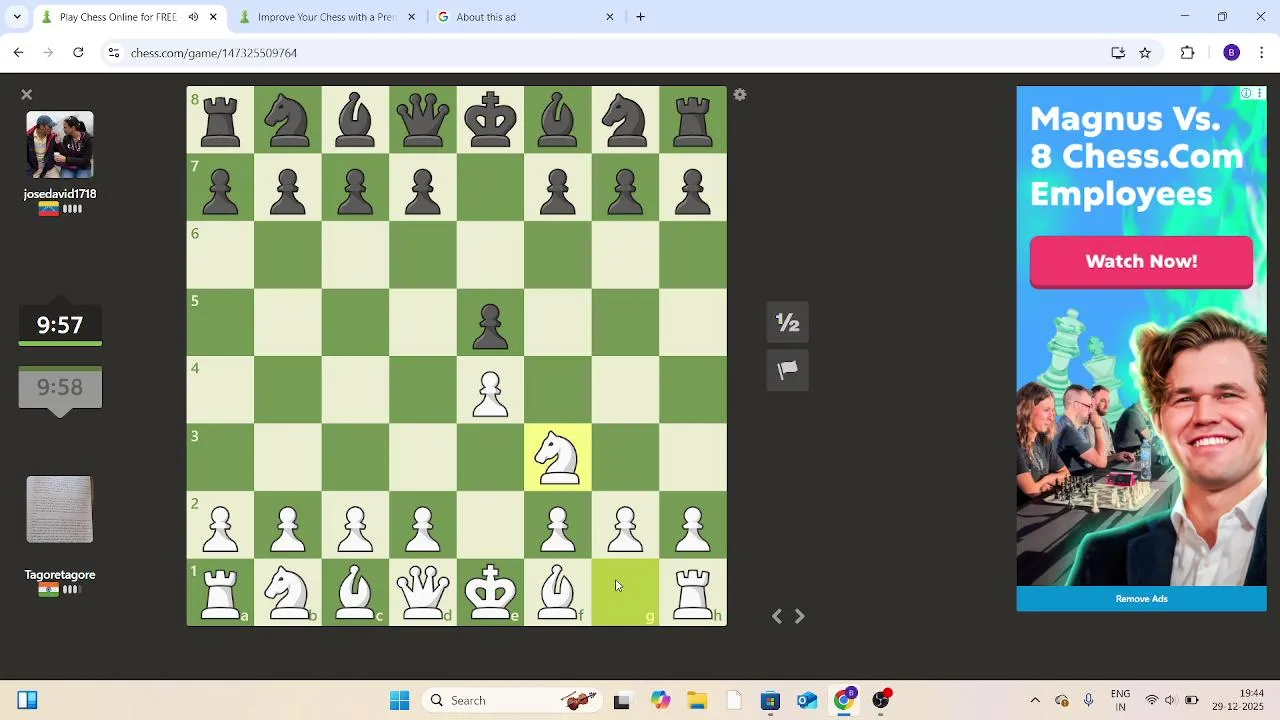Viewport: 1280px width, 720px height.
Task: Go back in browser history
Action: coord(18,53)
